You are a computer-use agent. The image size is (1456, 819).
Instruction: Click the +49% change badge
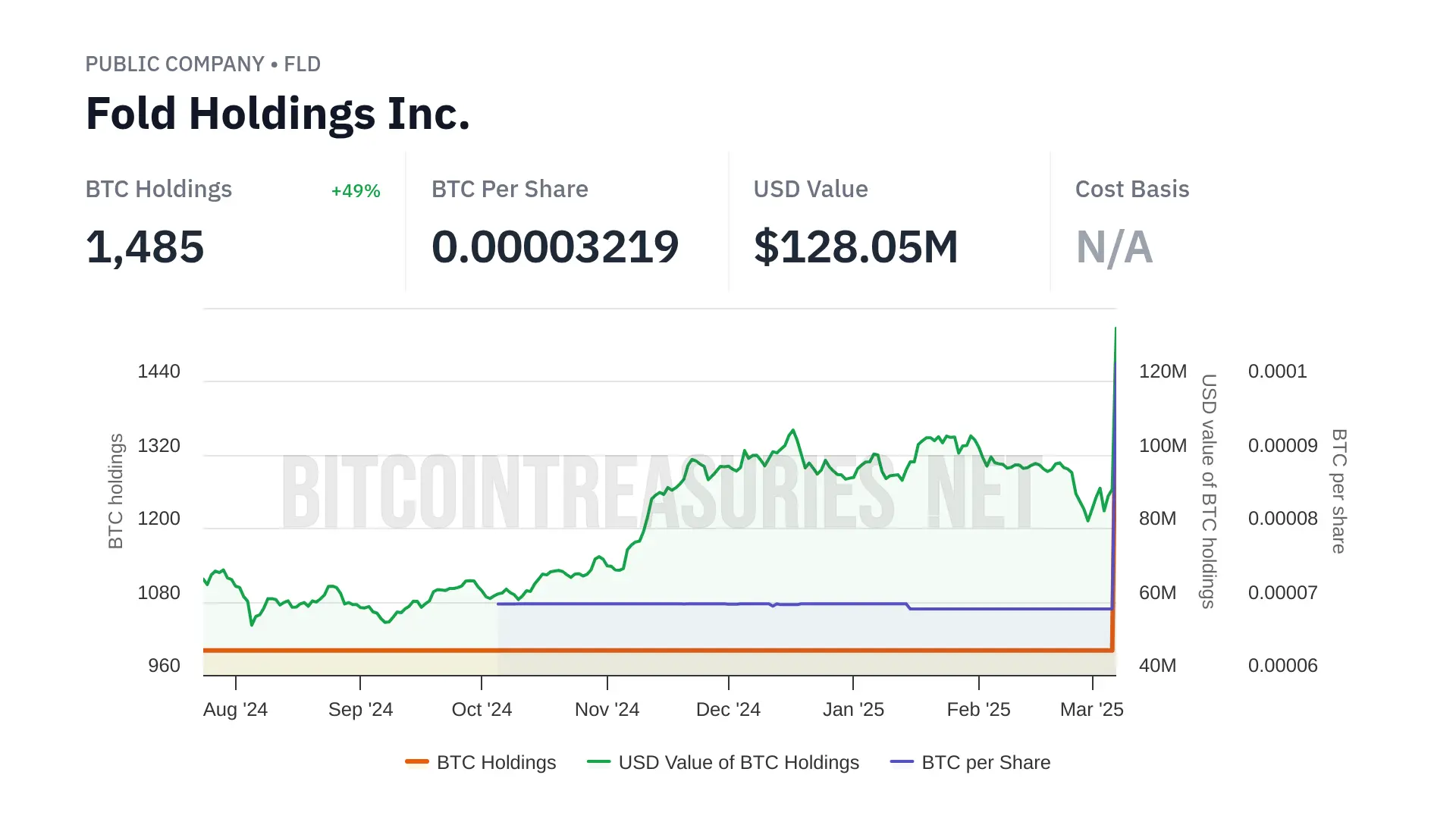point(356,191)
